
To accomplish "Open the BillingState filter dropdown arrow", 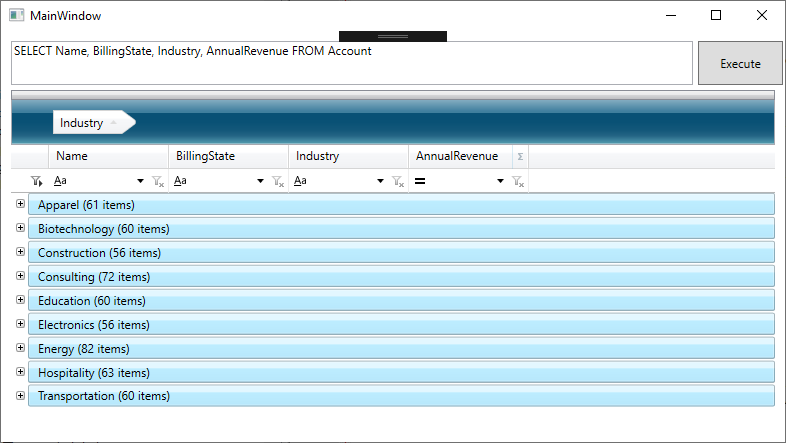I will click(260, 182).
